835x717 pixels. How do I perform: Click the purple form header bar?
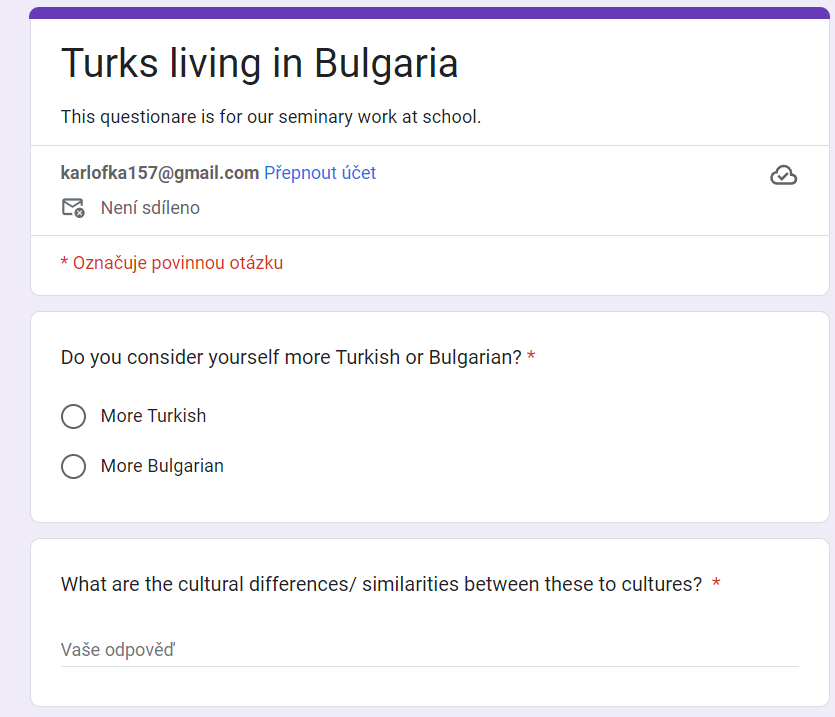tap(430, 13)
